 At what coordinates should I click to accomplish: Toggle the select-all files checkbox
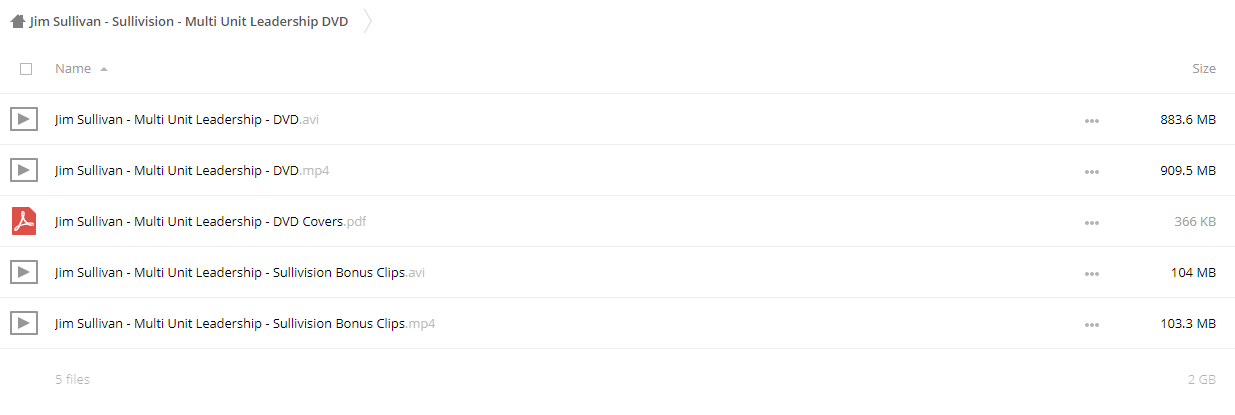point(26,69)
